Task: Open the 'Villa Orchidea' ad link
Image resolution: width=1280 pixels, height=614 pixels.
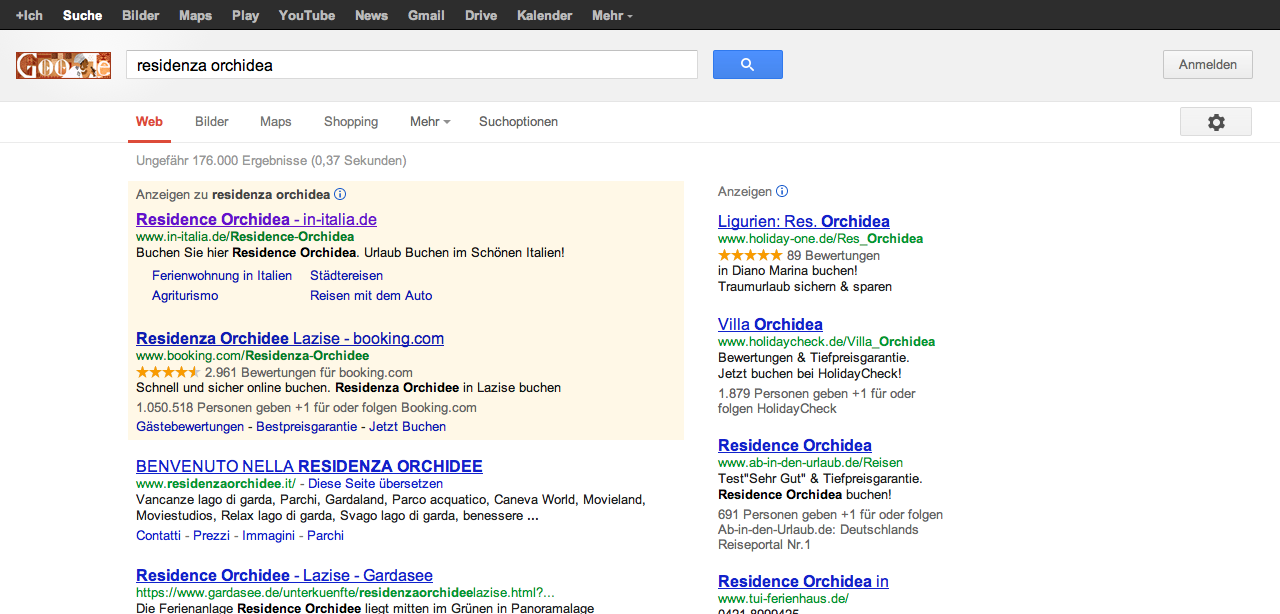Action: [770, 324]
